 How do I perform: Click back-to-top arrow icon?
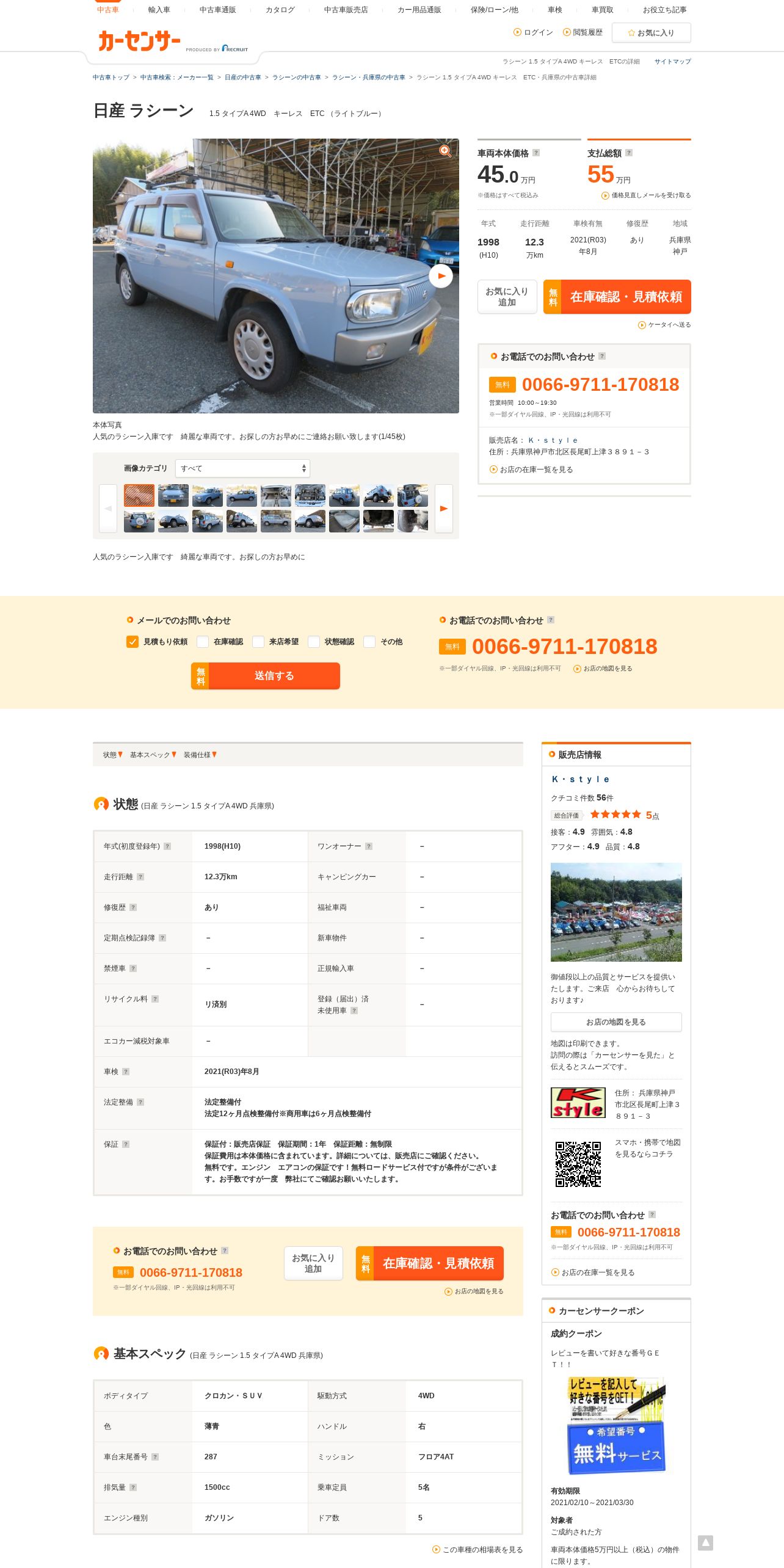point(705,1543)
